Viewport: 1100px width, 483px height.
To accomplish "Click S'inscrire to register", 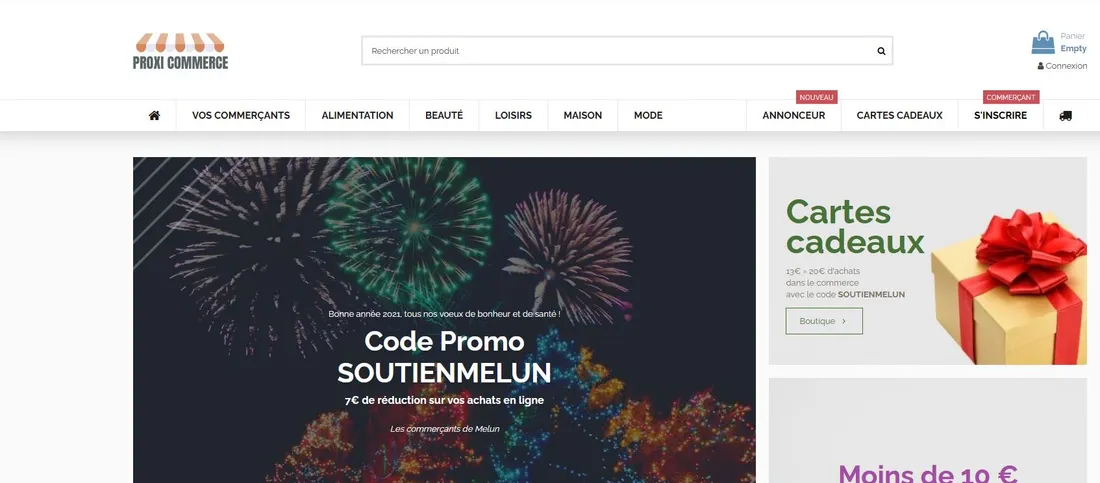I will 1000,116.
